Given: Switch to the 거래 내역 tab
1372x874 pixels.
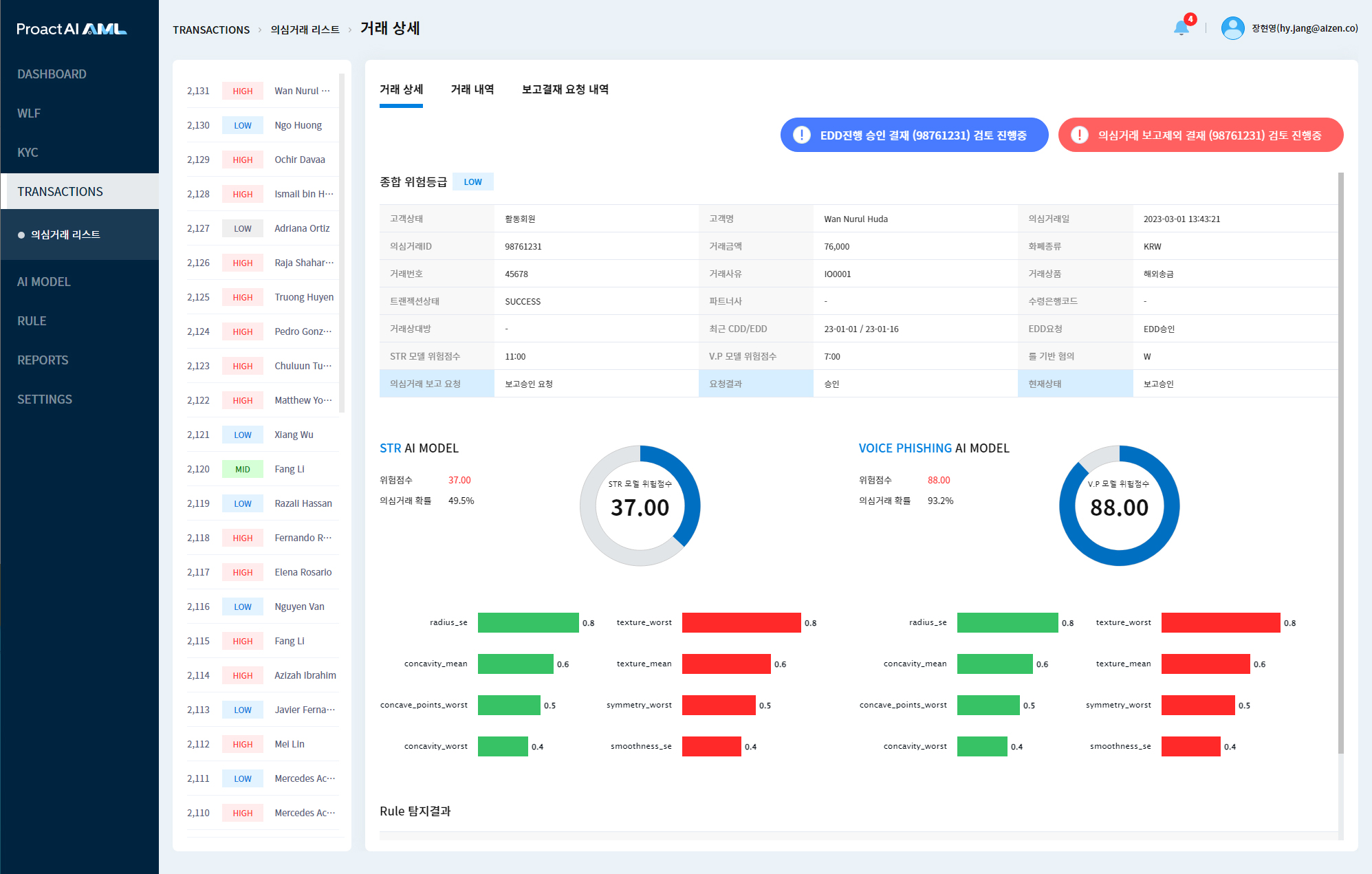Looking at the screenshot, I should click(x=472, y=89).
